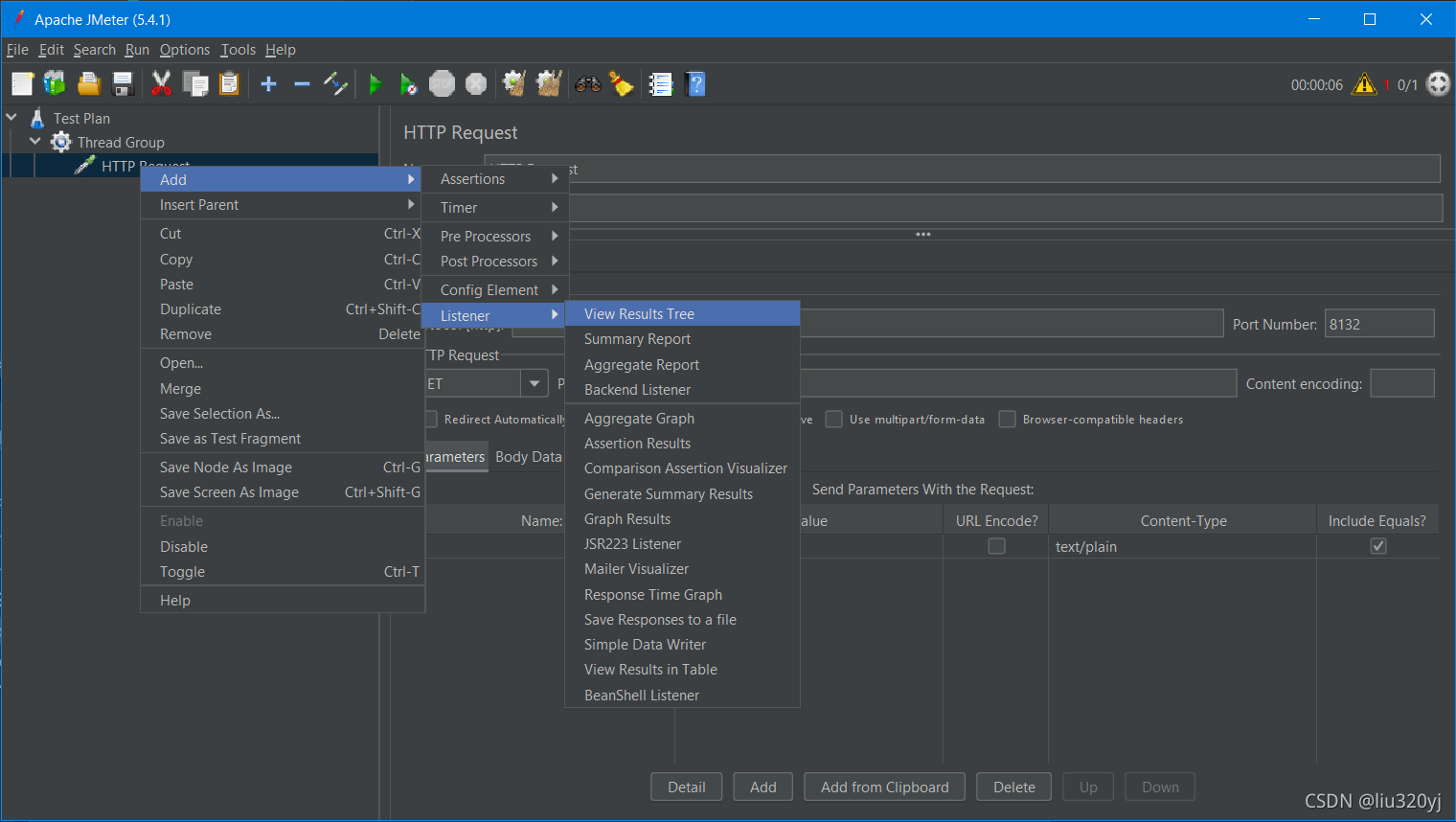
Task: Select Remove in the context menu
Action: 281,334
